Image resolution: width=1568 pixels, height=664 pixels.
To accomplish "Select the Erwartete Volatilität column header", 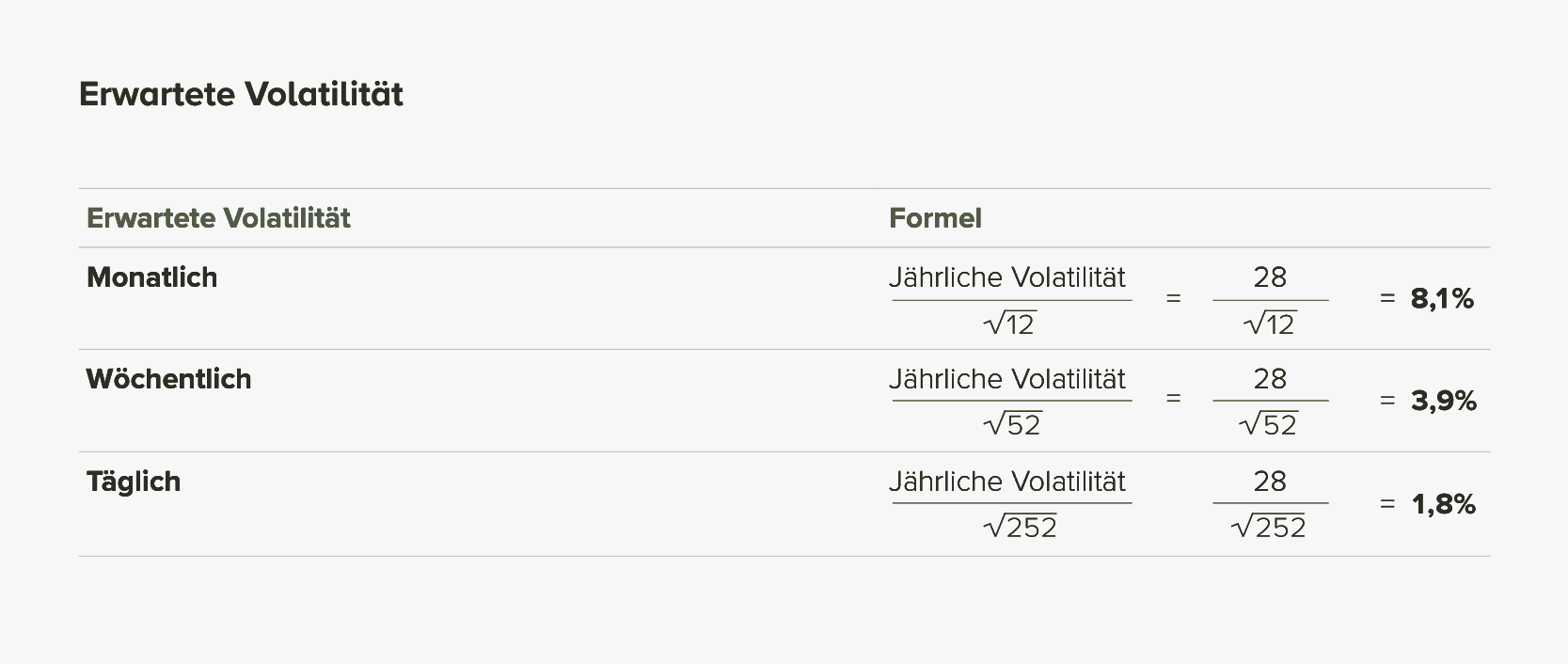I will pos(218,218).
